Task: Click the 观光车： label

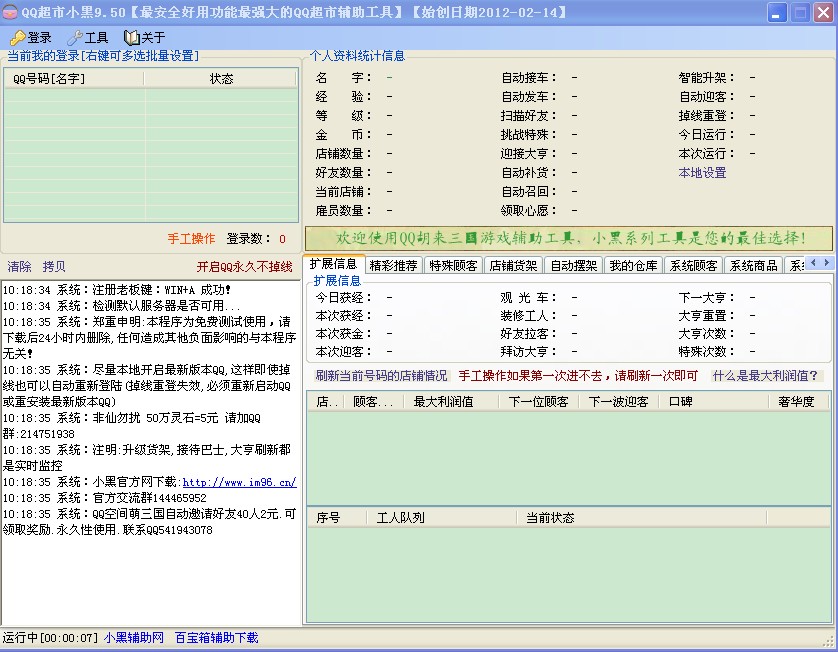Action: [529, 297]
